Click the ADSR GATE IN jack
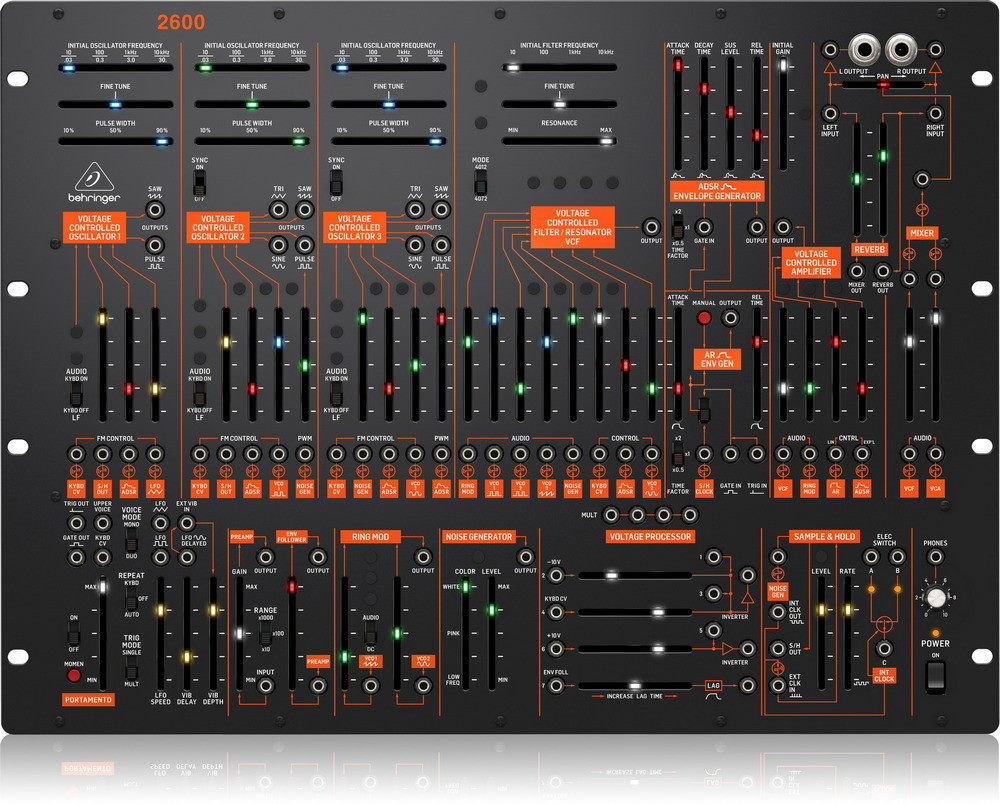This screenshot has height=804, width=1000. [x=704, y=227]
